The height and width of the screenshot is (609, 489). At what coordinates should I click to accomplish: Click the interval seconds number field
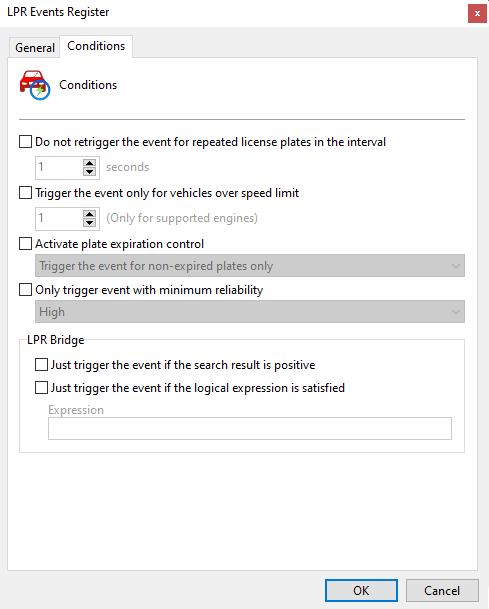point(59,168)
